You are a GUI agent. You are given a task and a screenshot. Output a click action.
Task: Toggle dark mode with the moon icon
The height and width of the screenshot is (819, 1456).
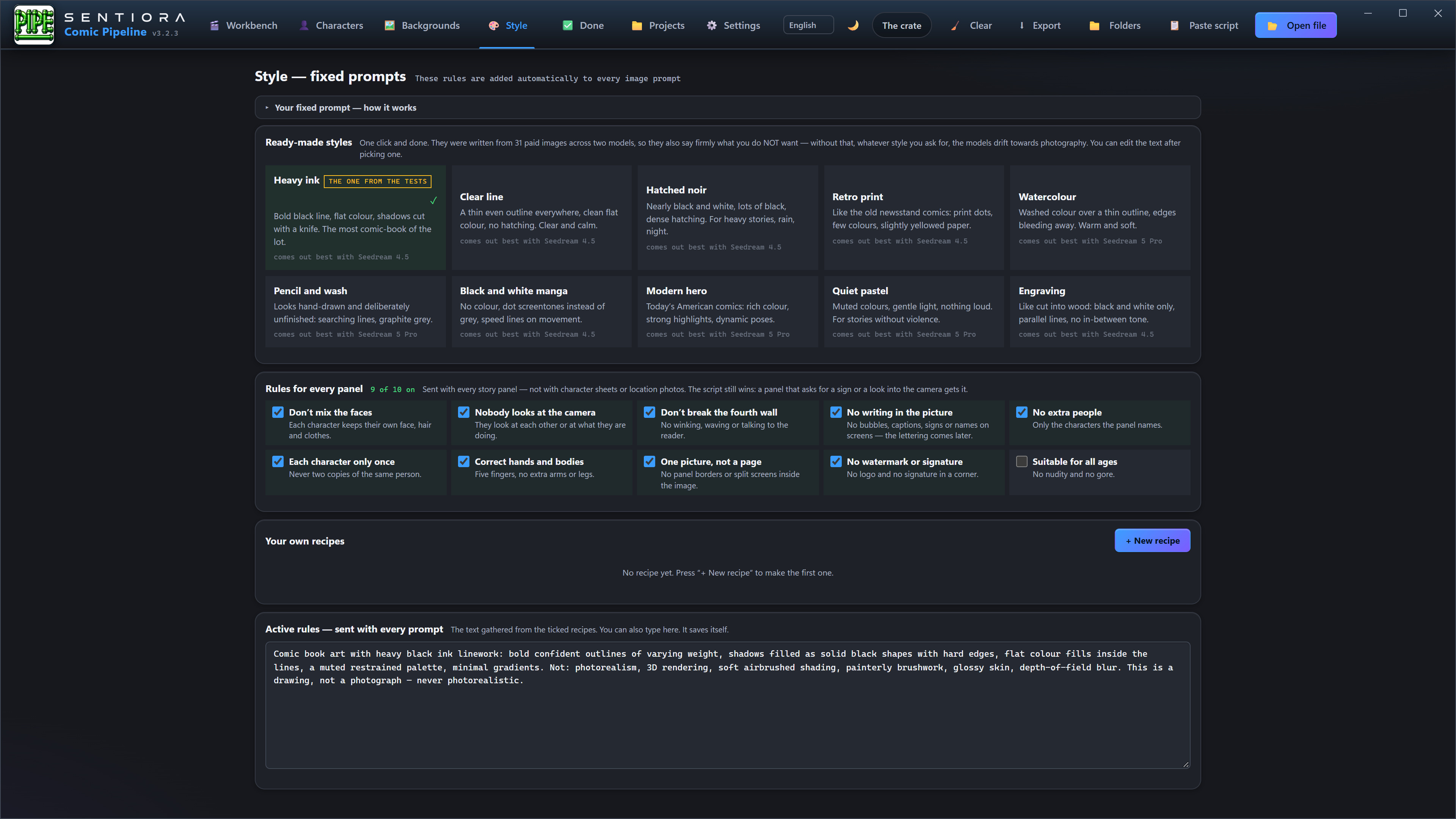(x=853, y=25)
